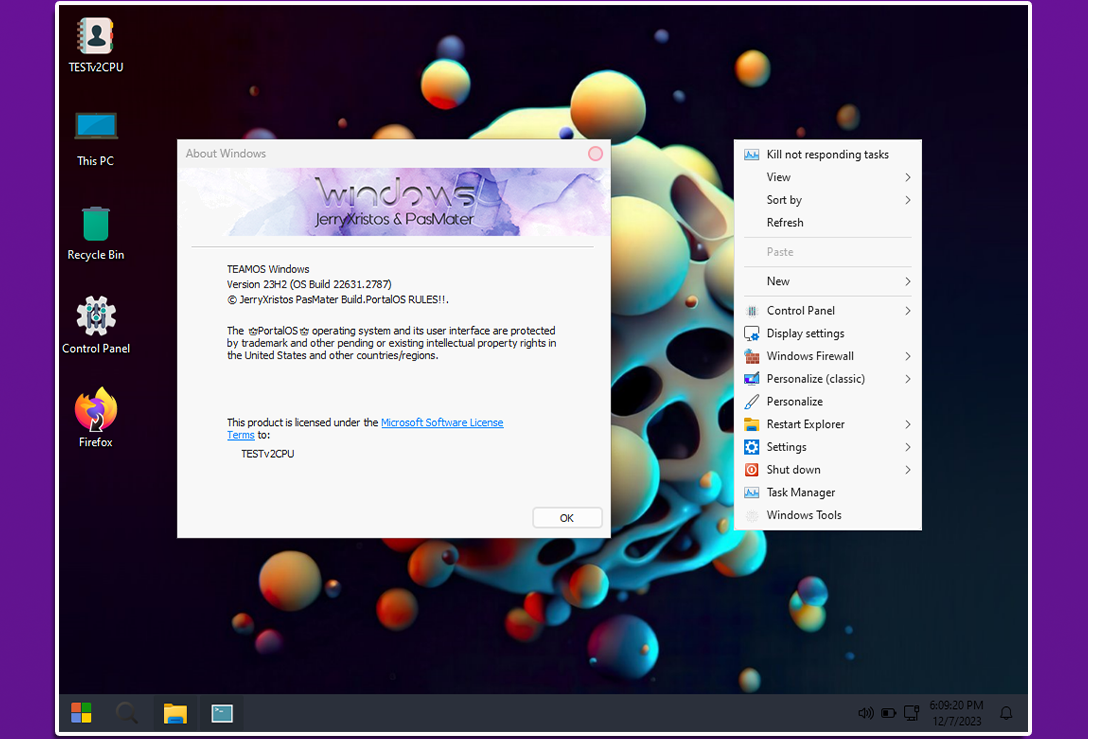Expand the View submenu
Image resolution: width=1096 pixels, height=739 pixels.
coord(907,177)
